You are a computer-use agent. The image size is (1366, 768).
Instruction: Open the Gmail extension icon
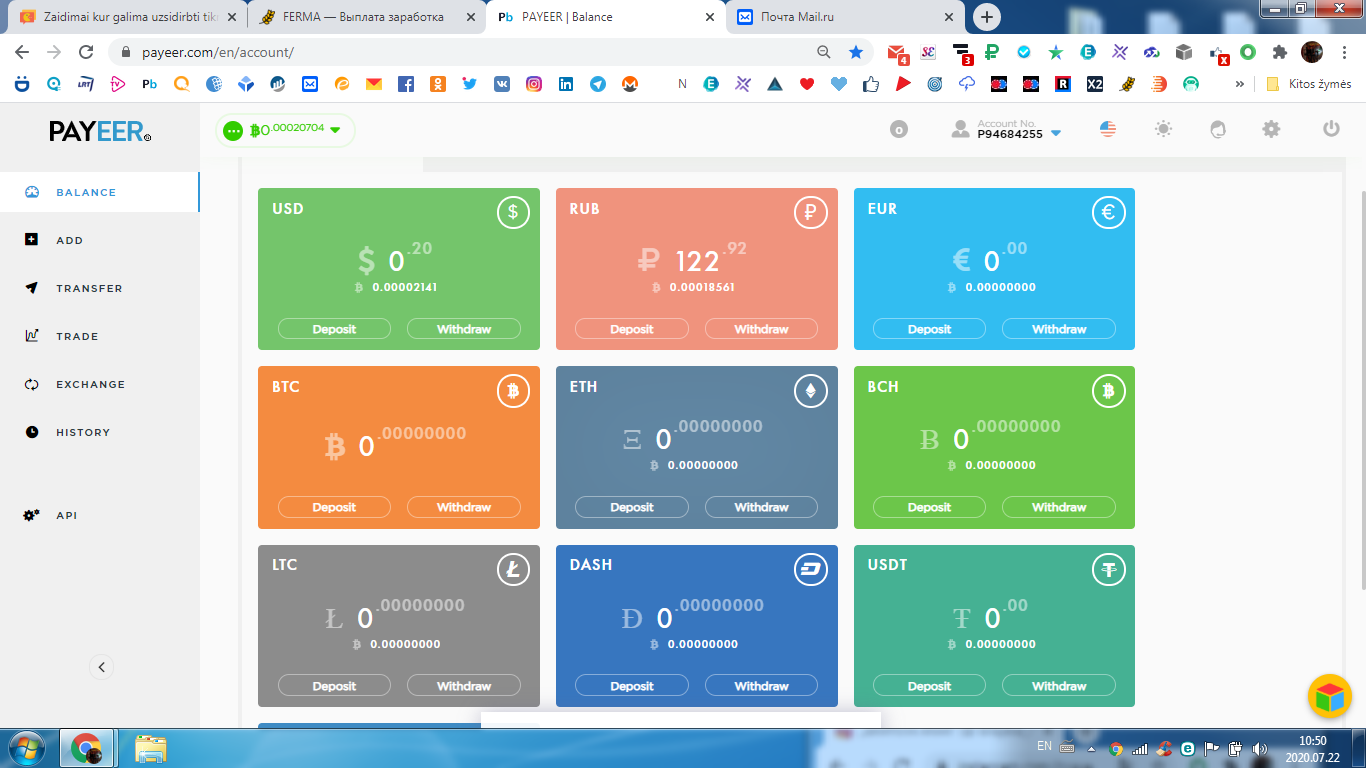coord(897,53)
